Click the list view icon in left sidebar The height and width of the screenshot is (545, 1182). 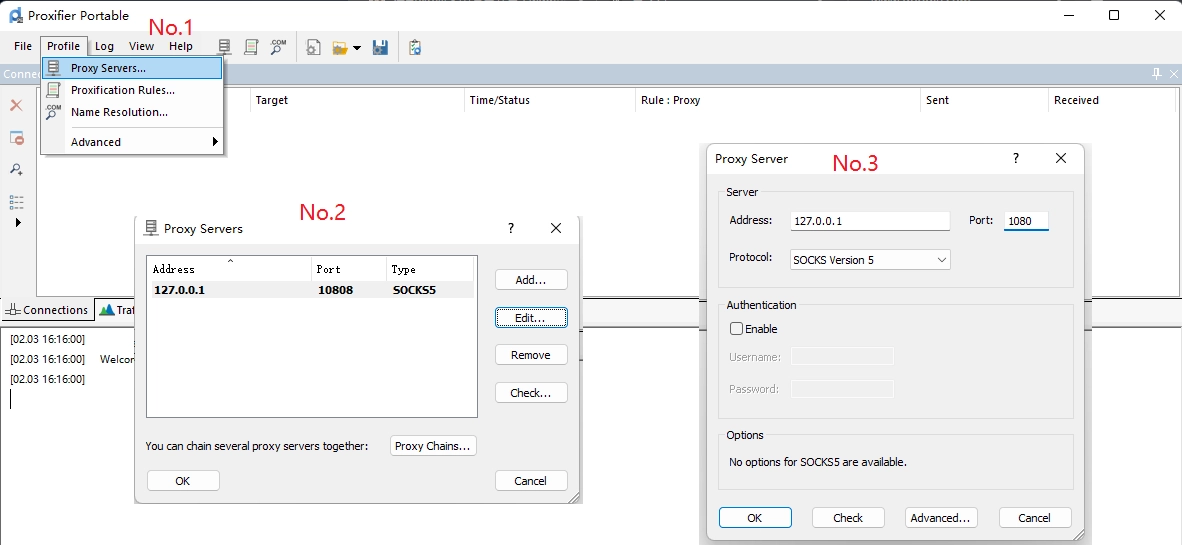click(16, 202)
